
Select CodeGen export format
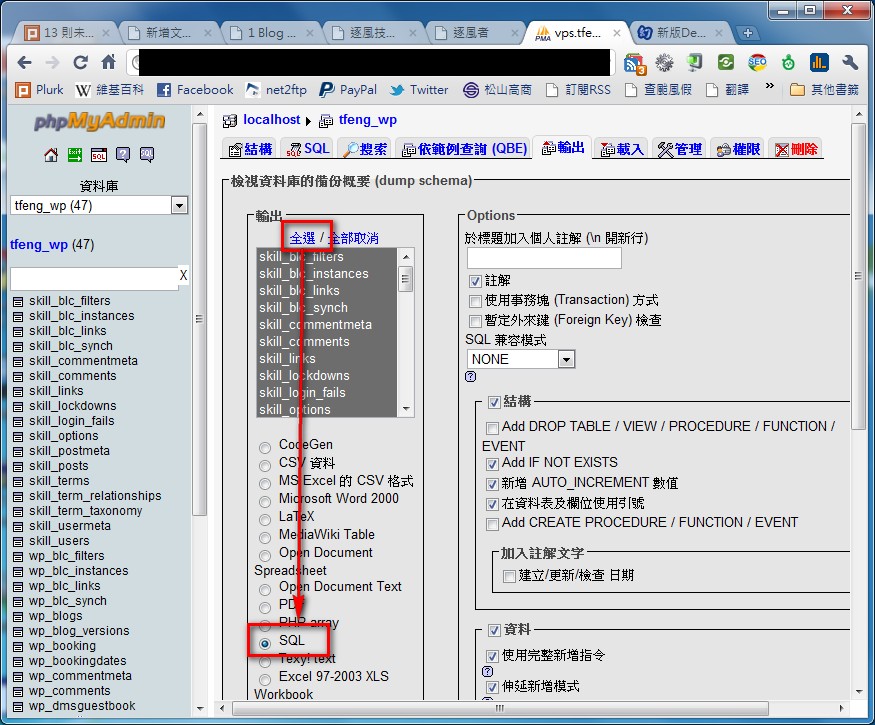pos(265,447)
